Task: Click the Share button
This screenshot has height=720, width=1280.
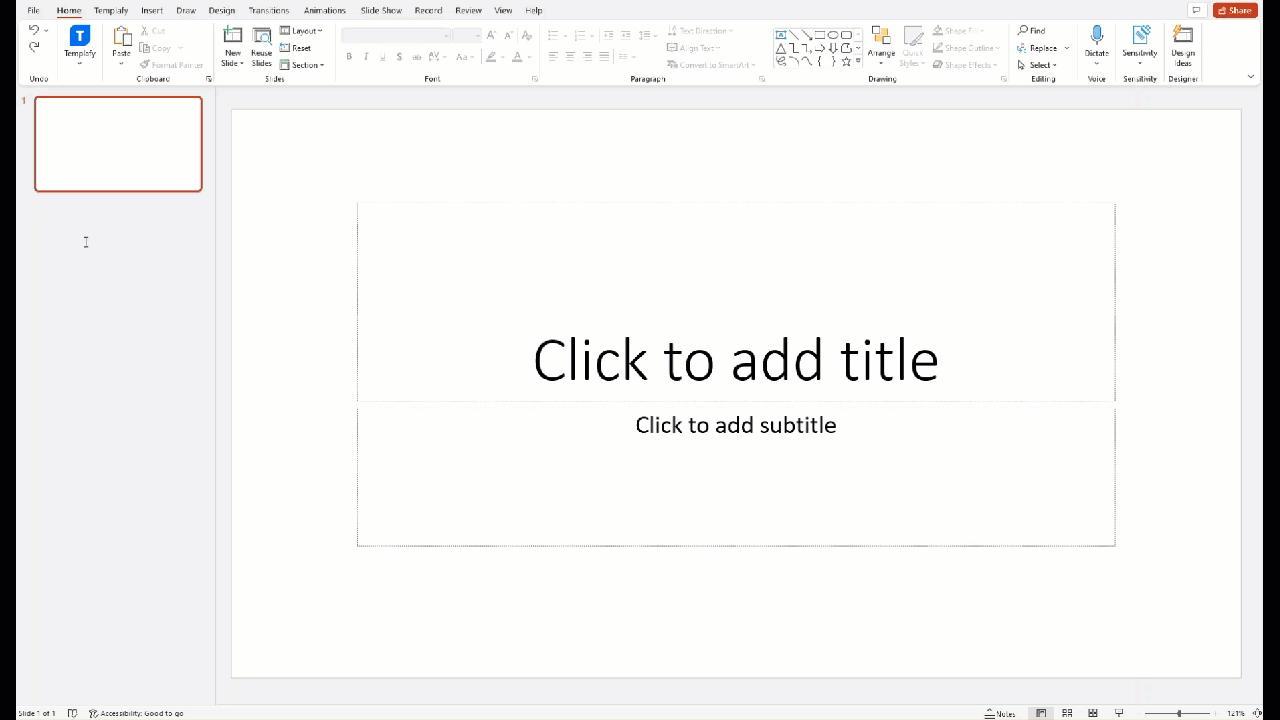Action: click(x=1235, y=10)
